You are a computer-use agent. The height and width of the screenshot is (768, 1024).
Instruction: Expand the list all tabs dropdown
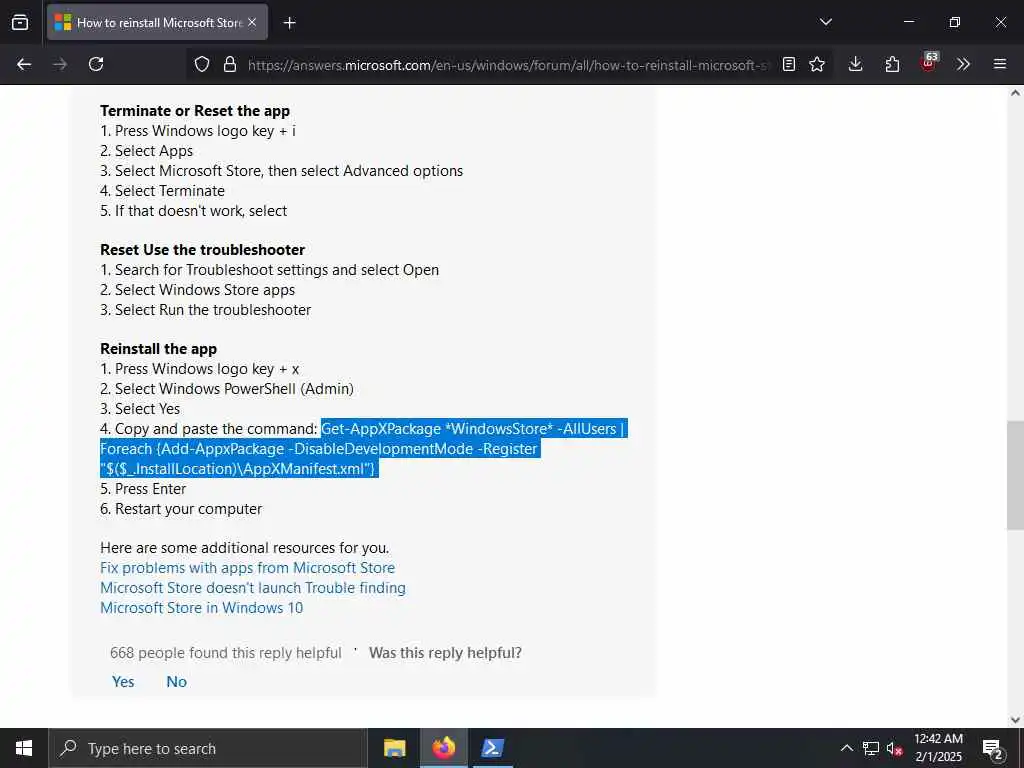(x=825, y=22)
